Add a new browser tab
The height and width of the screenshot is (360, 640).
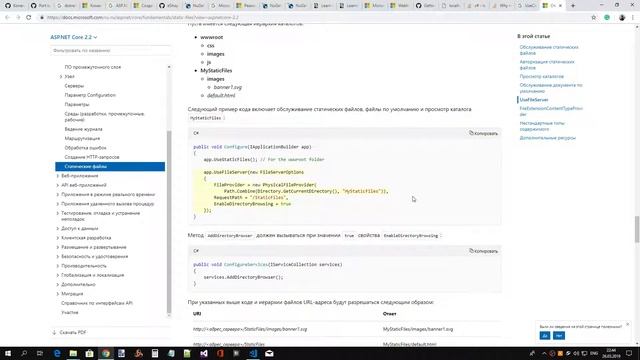[x=573, y=6]
